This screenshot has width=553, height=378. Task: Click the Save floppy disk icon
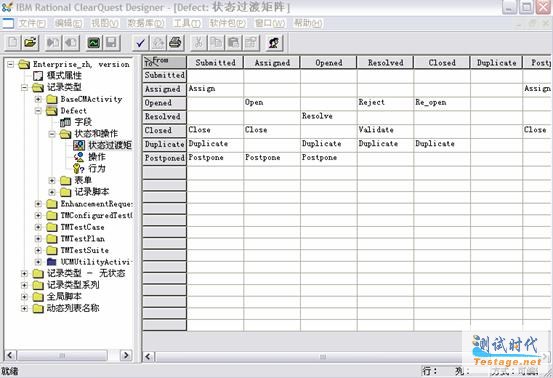click(x=111, y=43)
